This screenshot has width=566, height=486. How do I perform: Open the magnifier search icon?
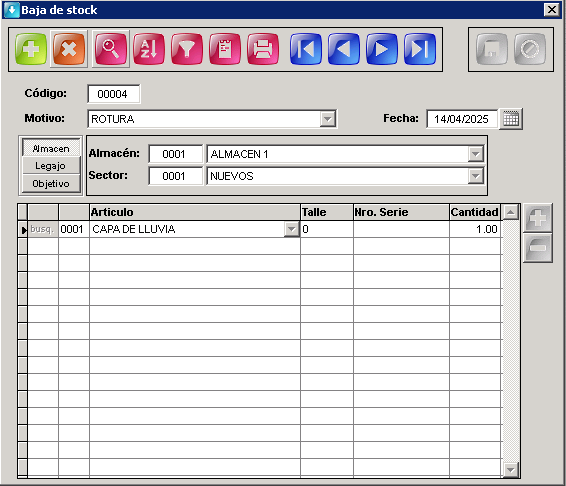click(x=111, y=49)
